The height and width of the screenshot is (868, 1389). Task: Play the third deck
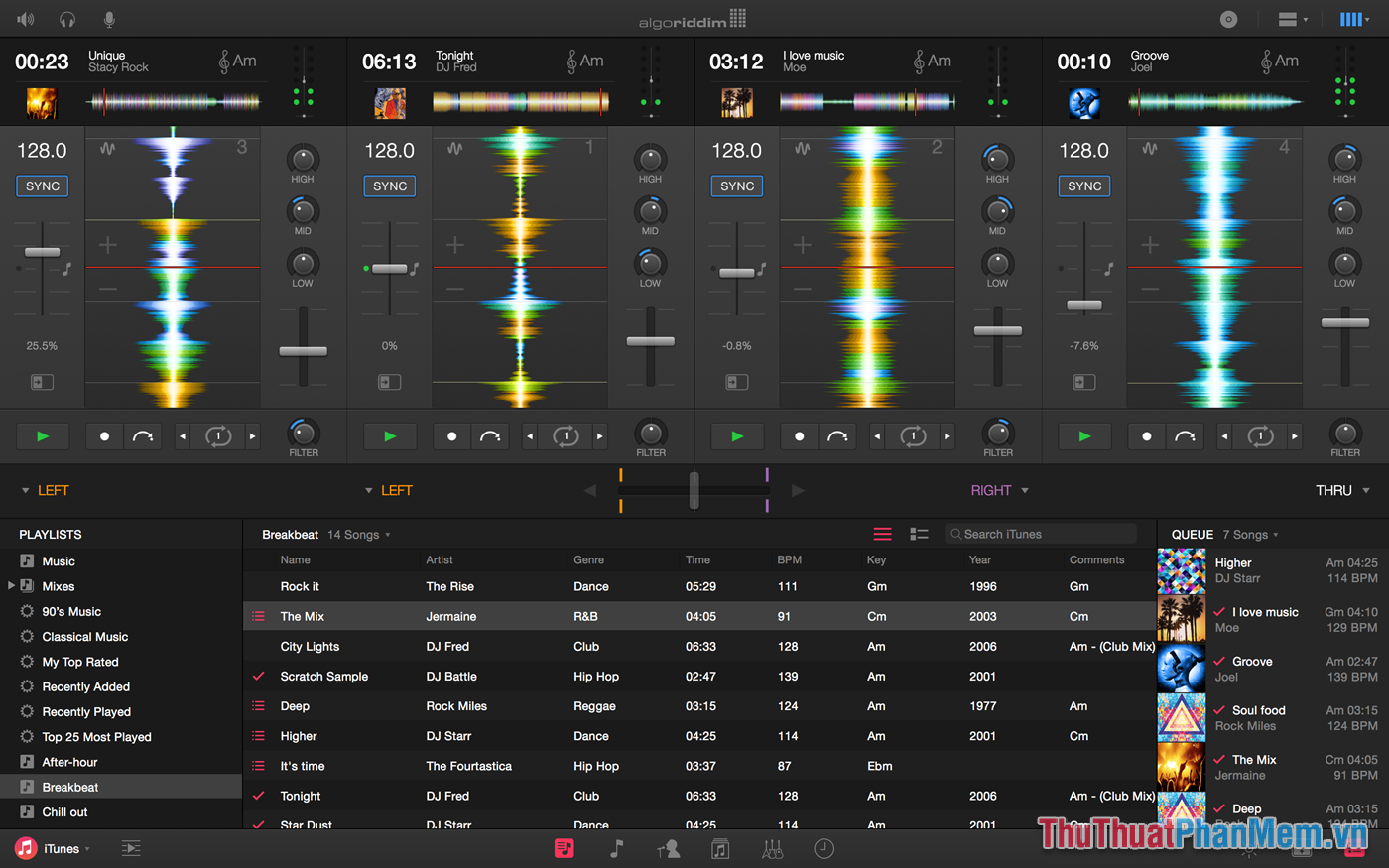click(737, 436)
